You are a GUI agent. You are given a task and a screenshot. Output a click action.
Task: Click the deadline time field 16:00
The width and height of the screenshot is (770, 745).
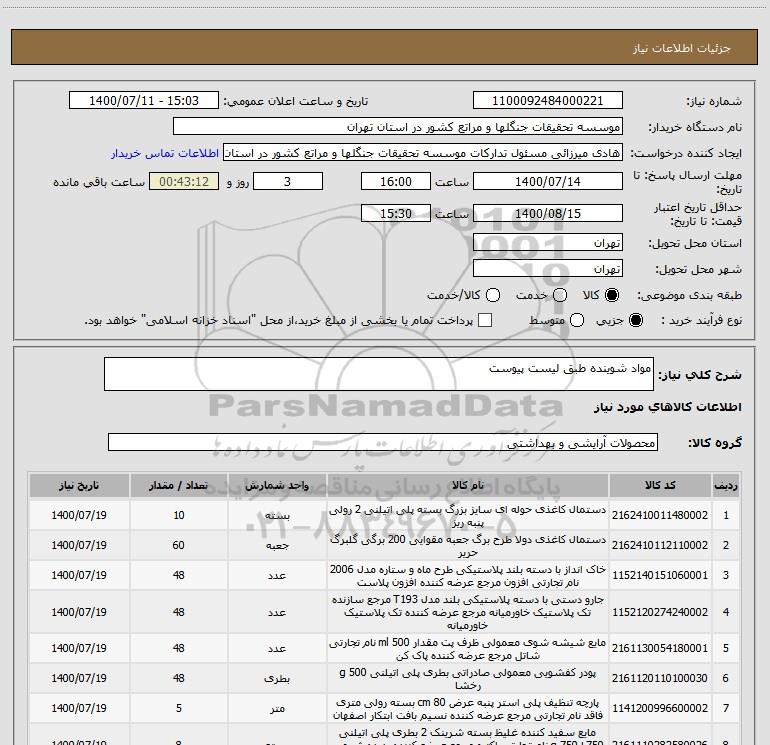(396, 181)
